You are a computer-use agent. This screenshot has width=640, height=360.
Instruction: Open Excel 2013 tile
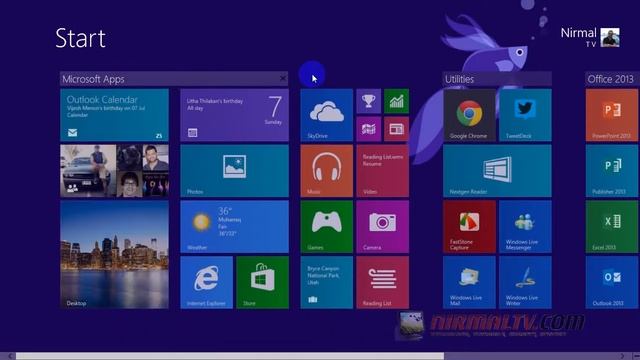612,227
